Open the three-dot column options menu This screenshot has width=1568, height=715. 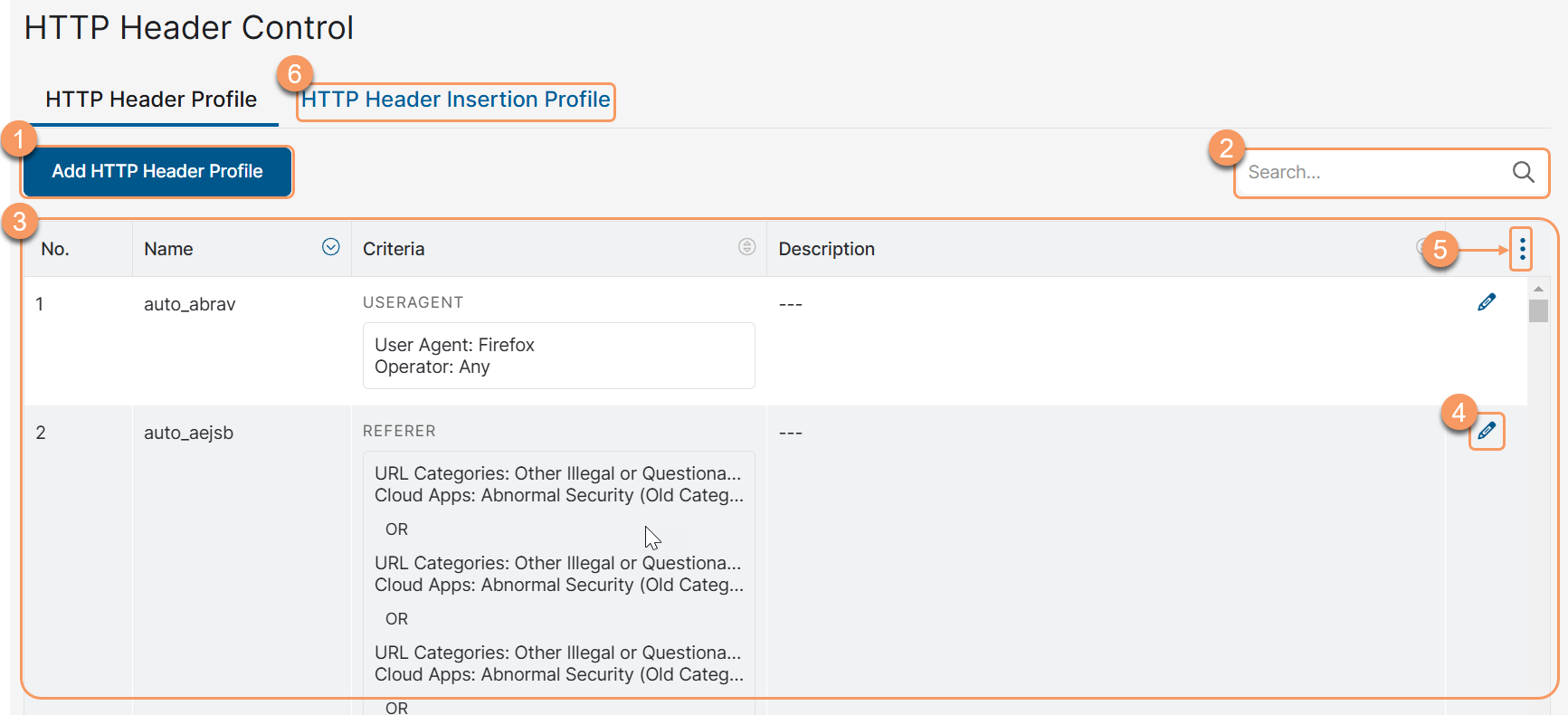pos(1523,249)
